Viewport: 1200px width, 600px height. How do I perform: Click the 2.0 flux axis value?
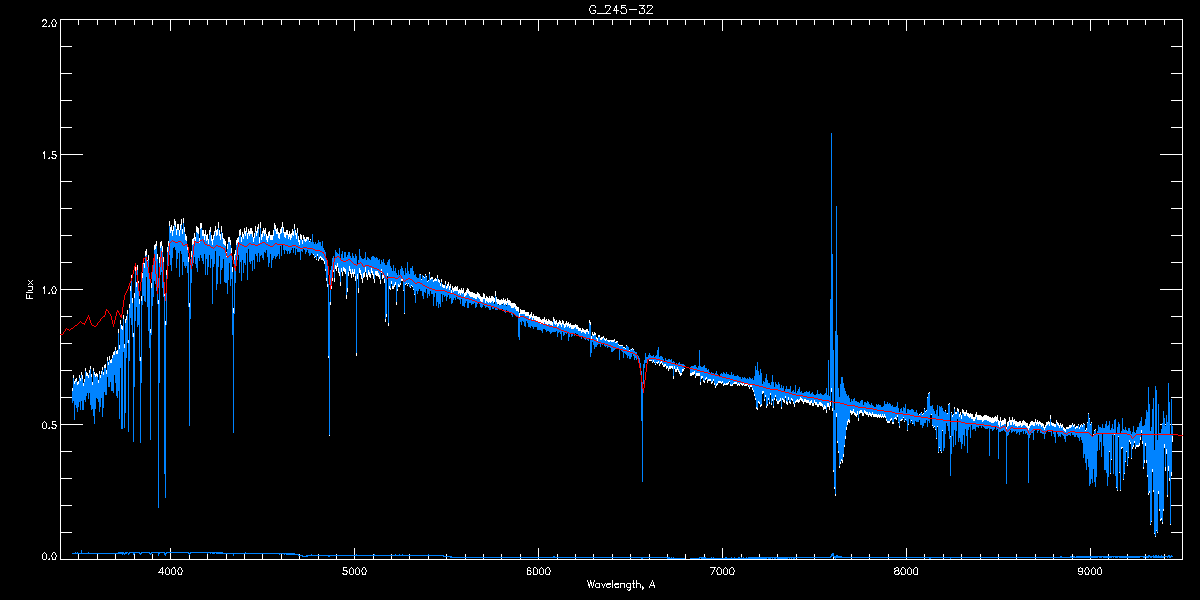coord(48,22)
